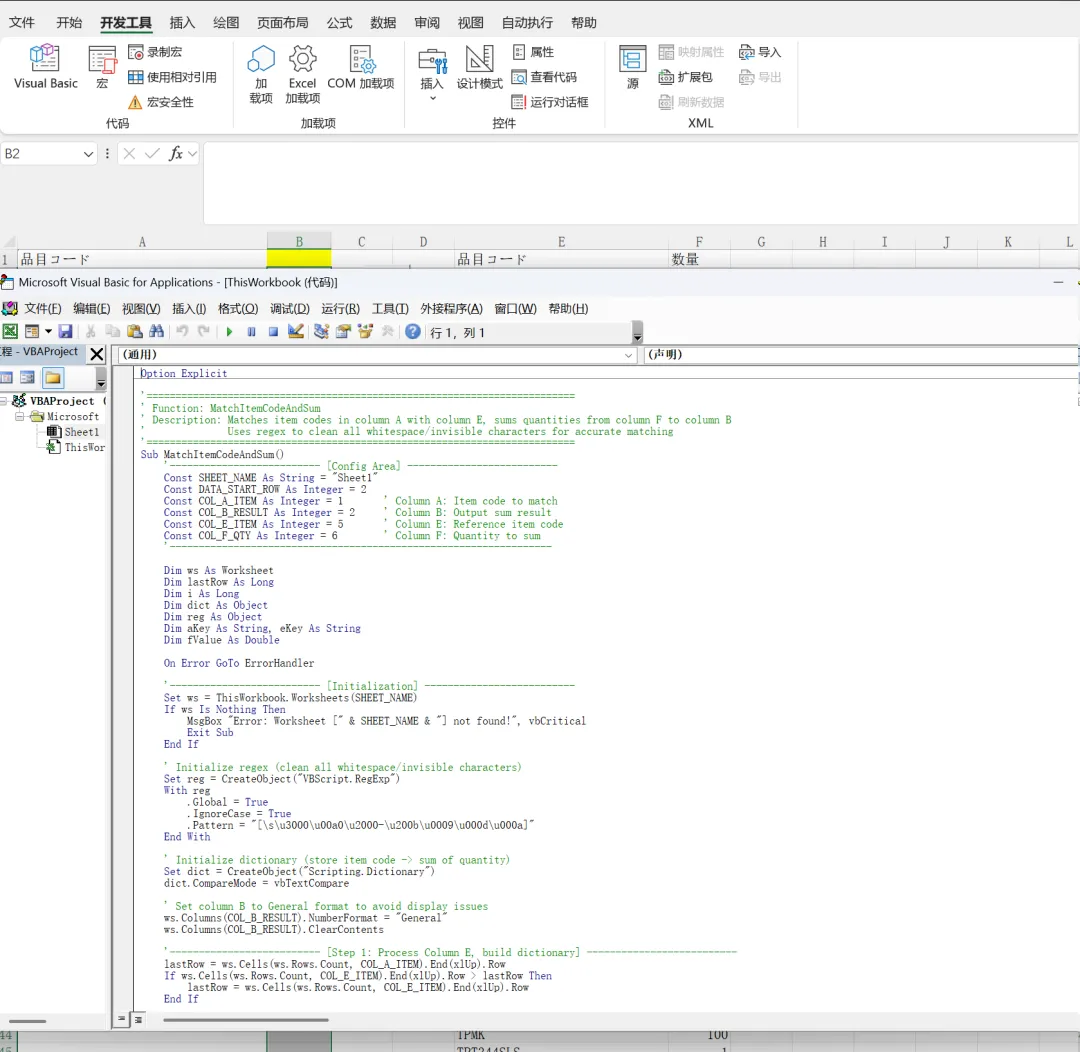Switch to 数据 ribbon tab

tap(383, 23)
